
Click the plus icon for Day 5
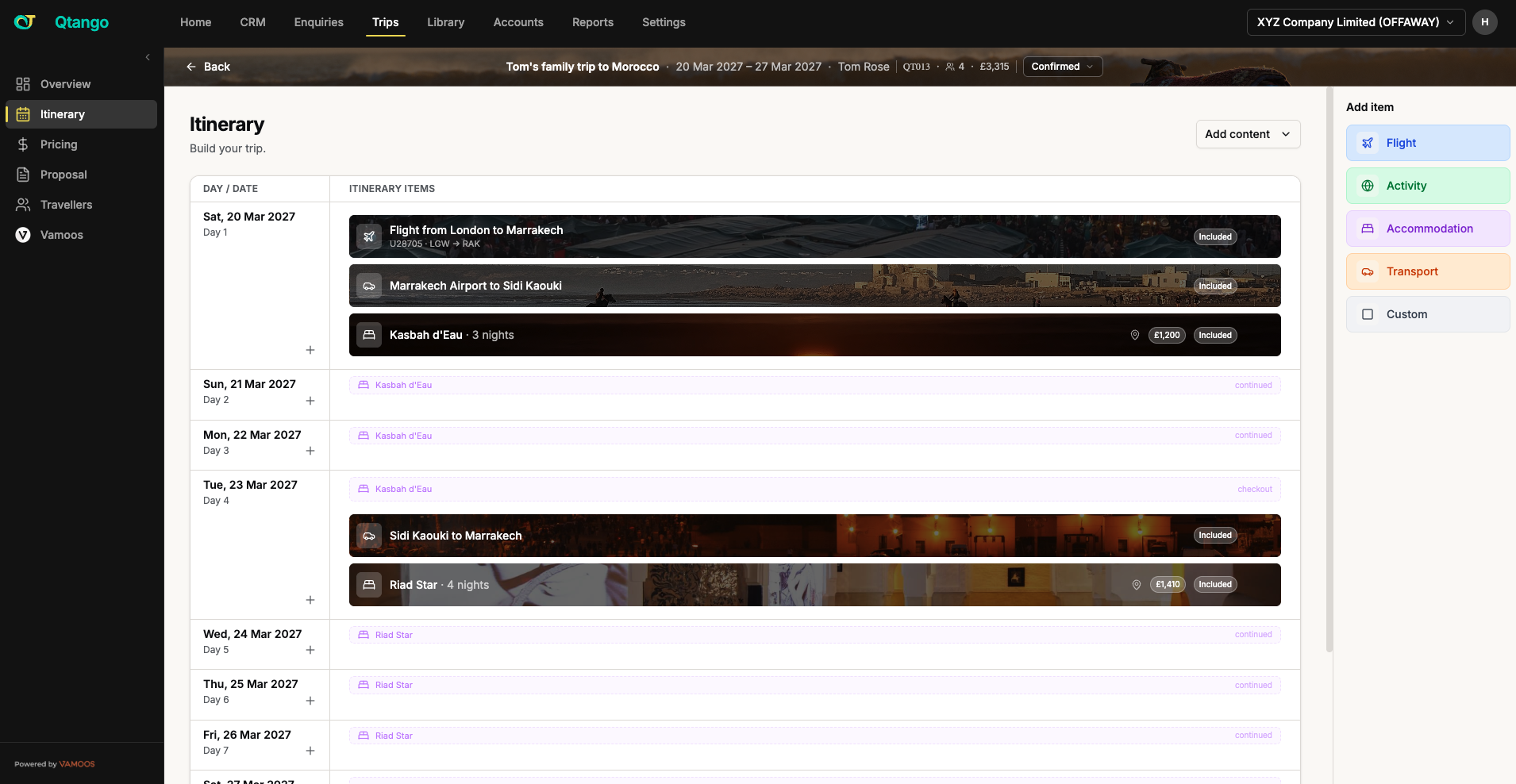coord(310,650)
